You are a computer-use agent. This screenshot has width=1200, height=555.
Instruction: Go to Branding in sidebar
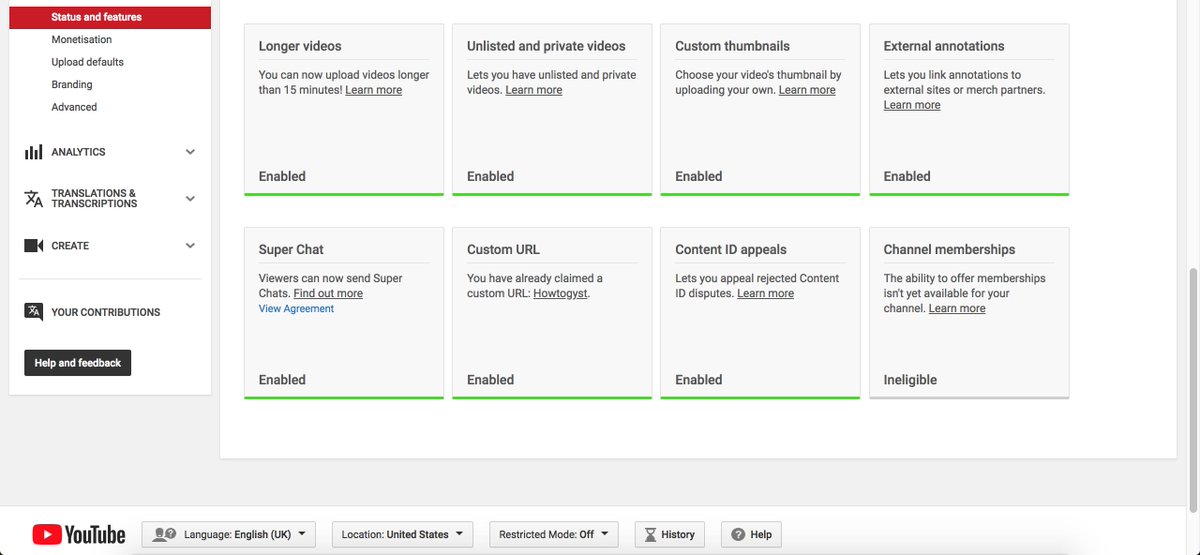coord(72,84)
